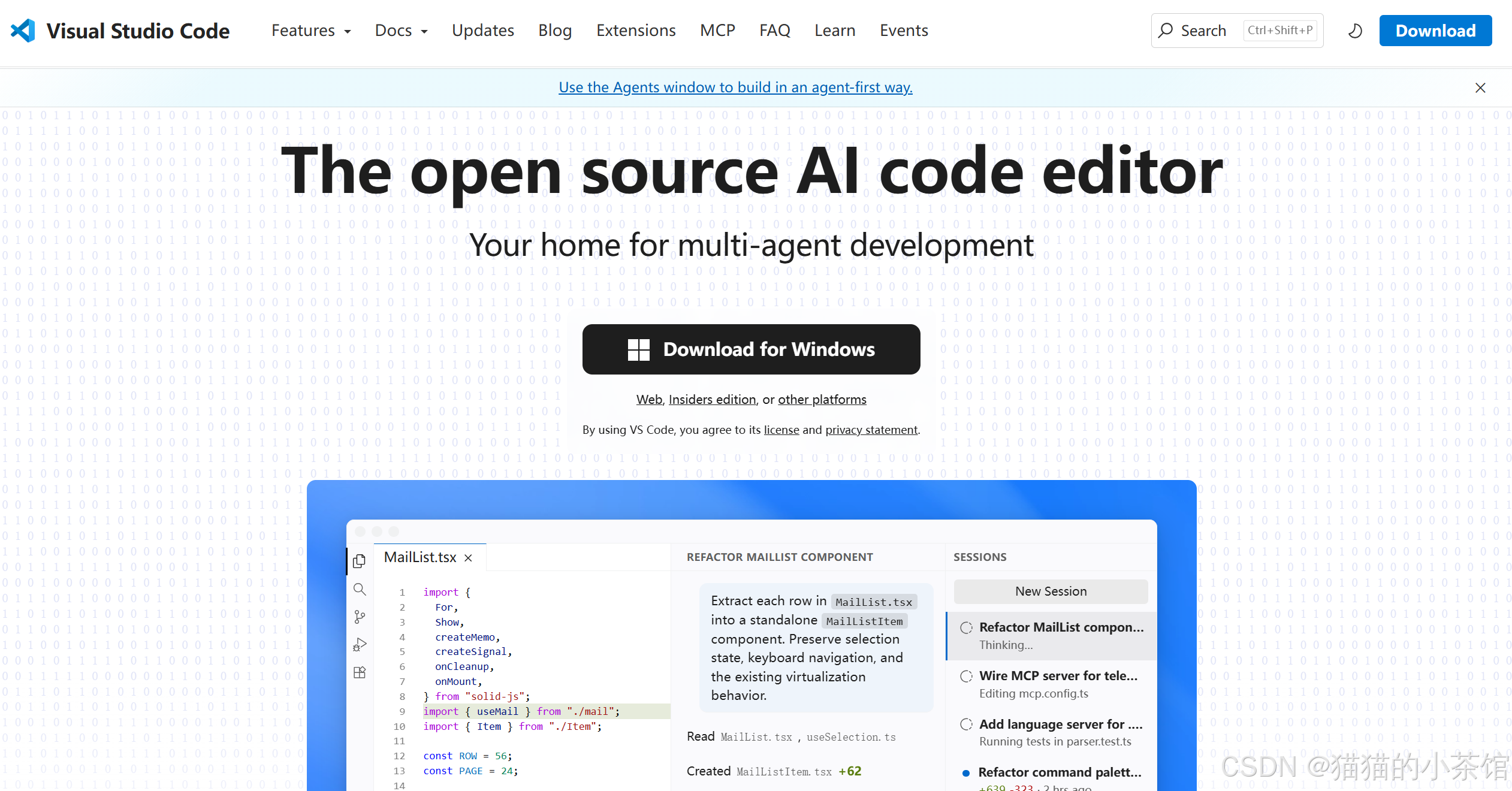Click status circle for Add language server session

point(966,724)
